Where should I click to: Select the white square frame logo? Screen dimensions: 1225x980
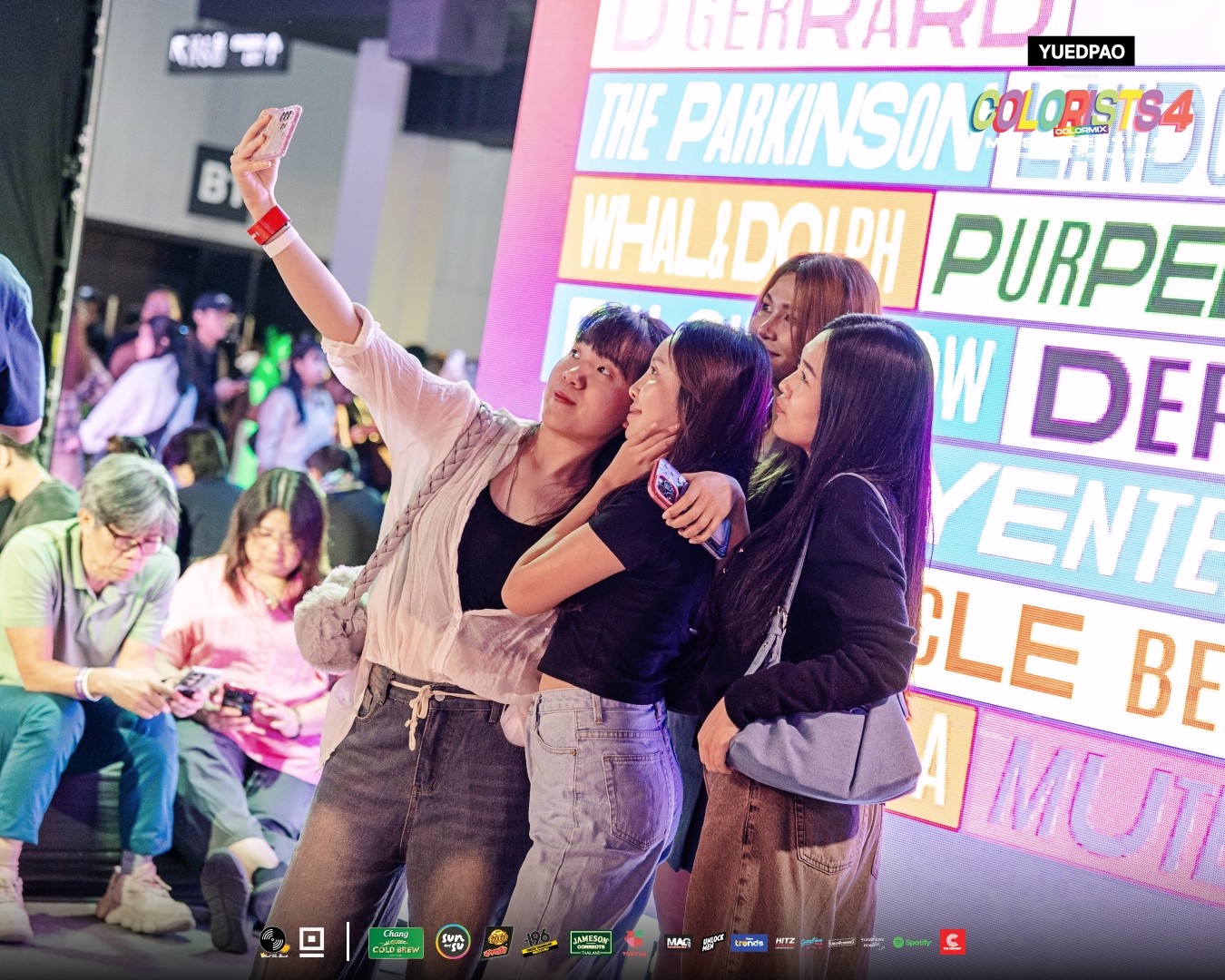311,941
